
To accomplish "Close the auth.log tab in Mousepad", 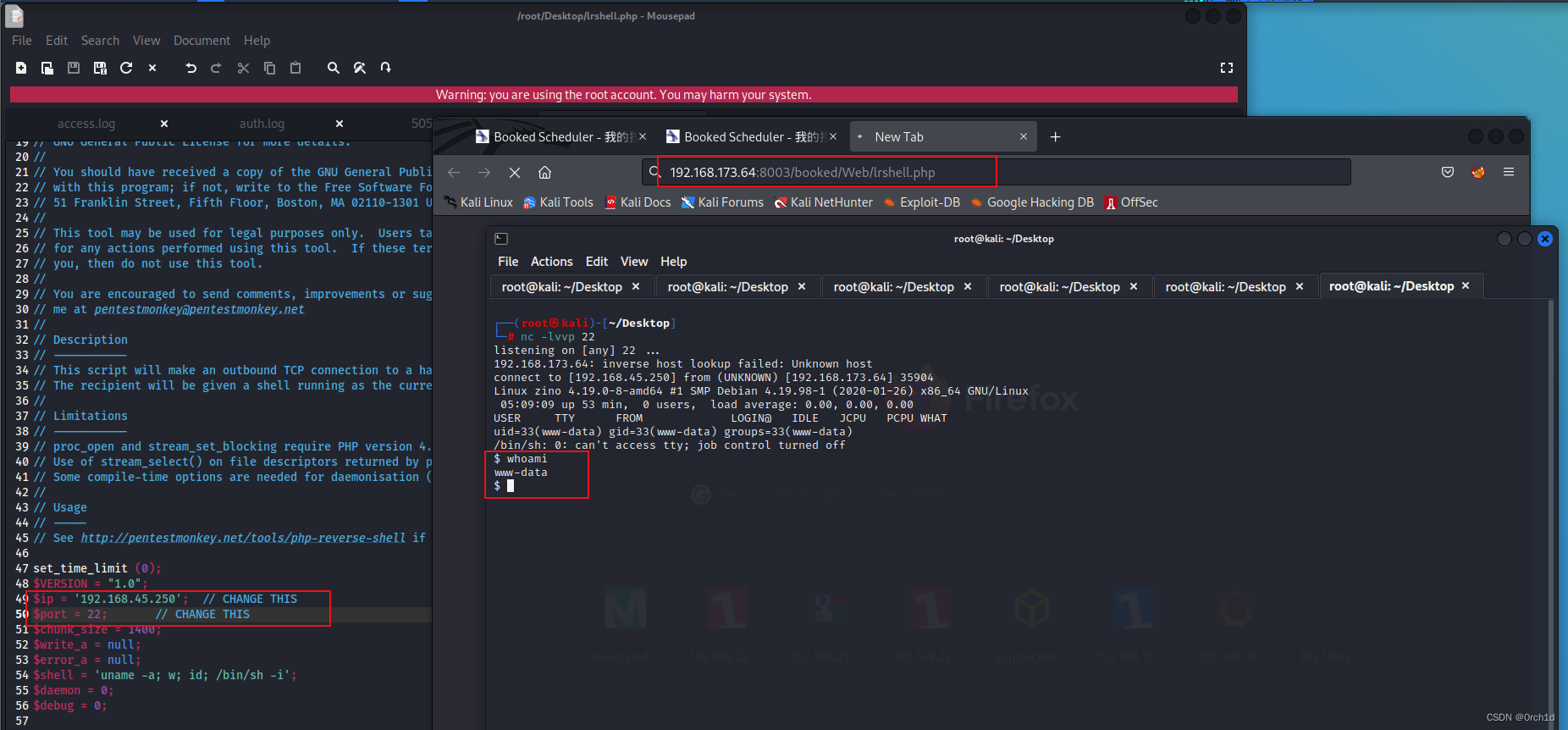I will point(340,124).
